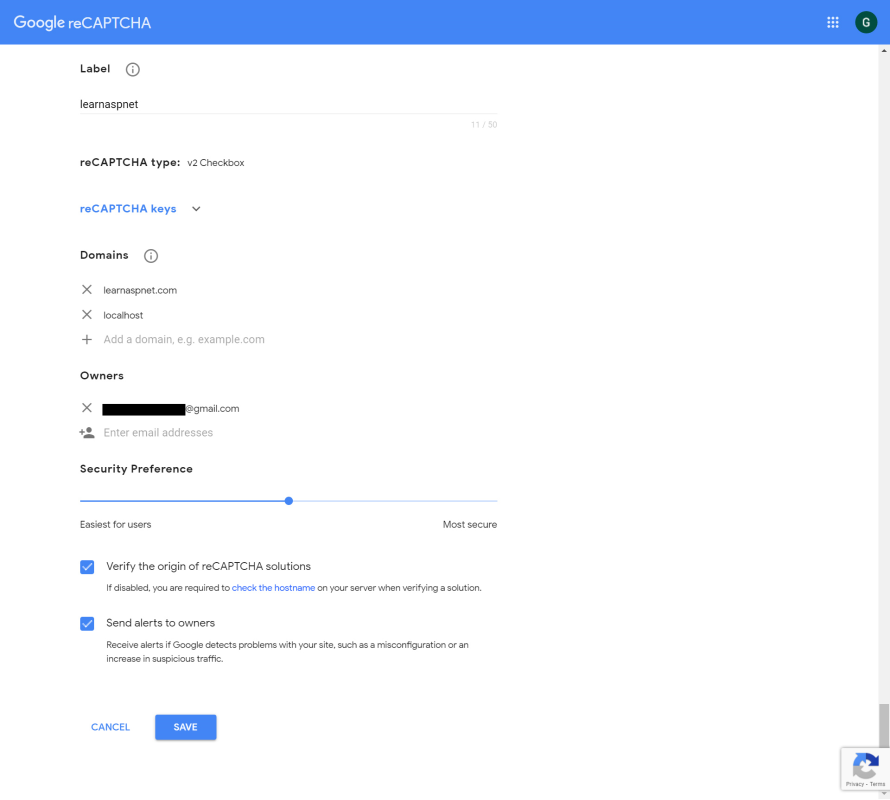Image resolution: width=890 pixels, height=800 pixels.
Task: Open the G account avatar
Action: [x=866, y=22]
